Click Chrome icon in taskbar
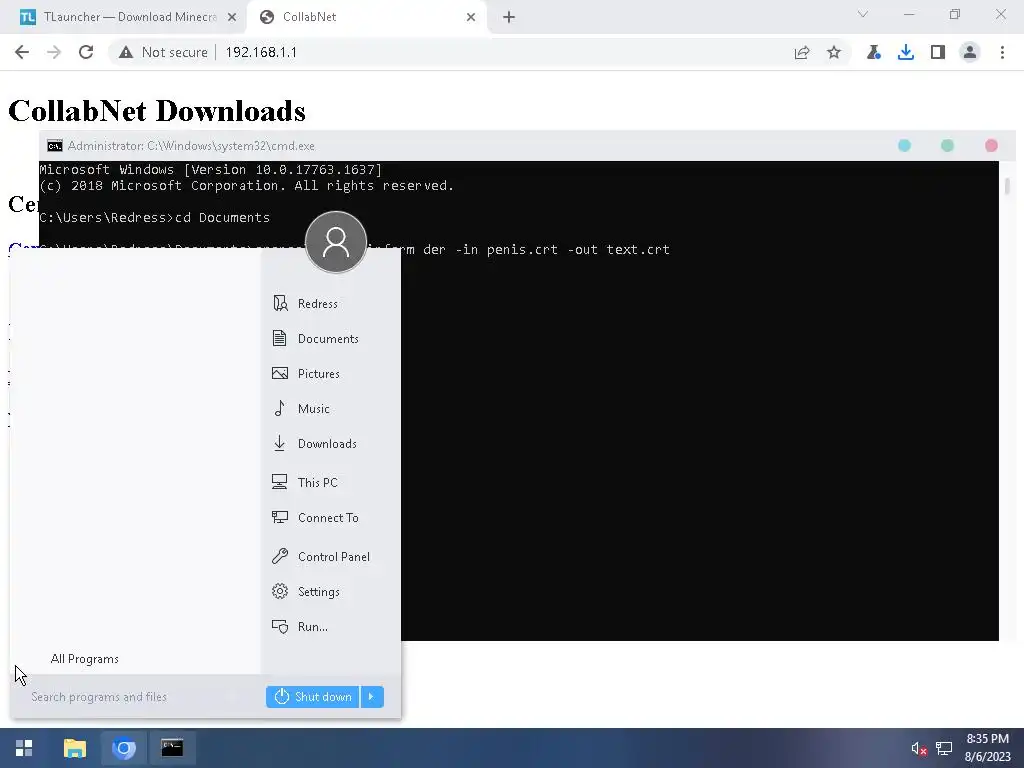Screen dimensions: 1024x768 [x=123, y=748]
